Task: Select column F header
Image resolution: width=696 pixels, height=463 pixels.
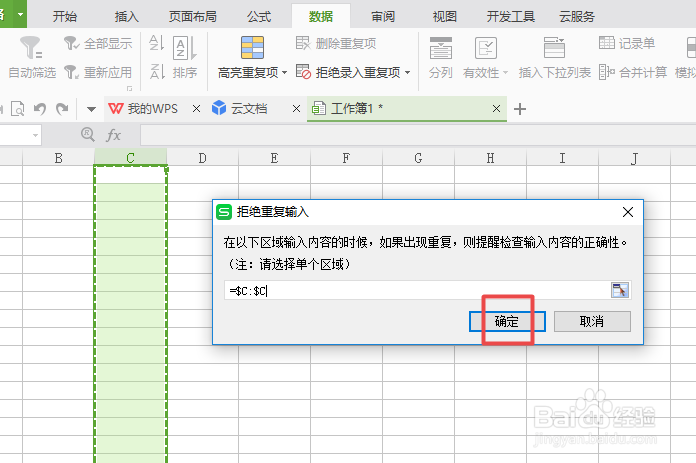Action: click(x=346, y=158)
